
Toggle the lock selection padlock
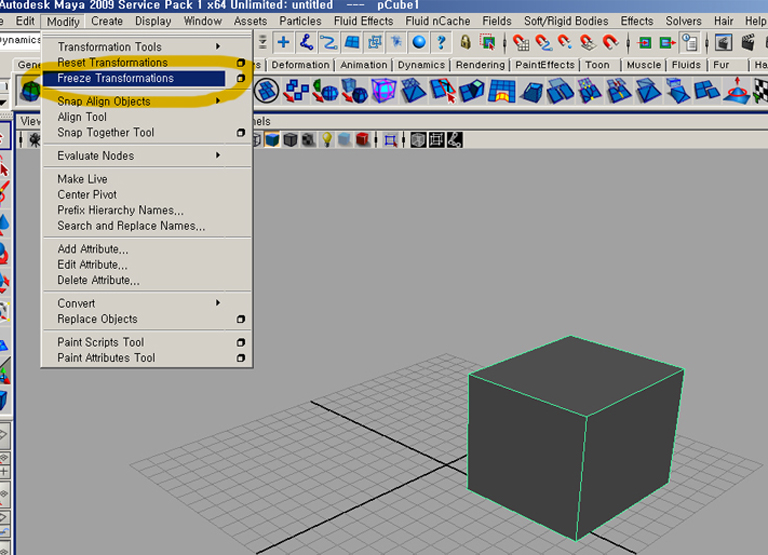465,43
